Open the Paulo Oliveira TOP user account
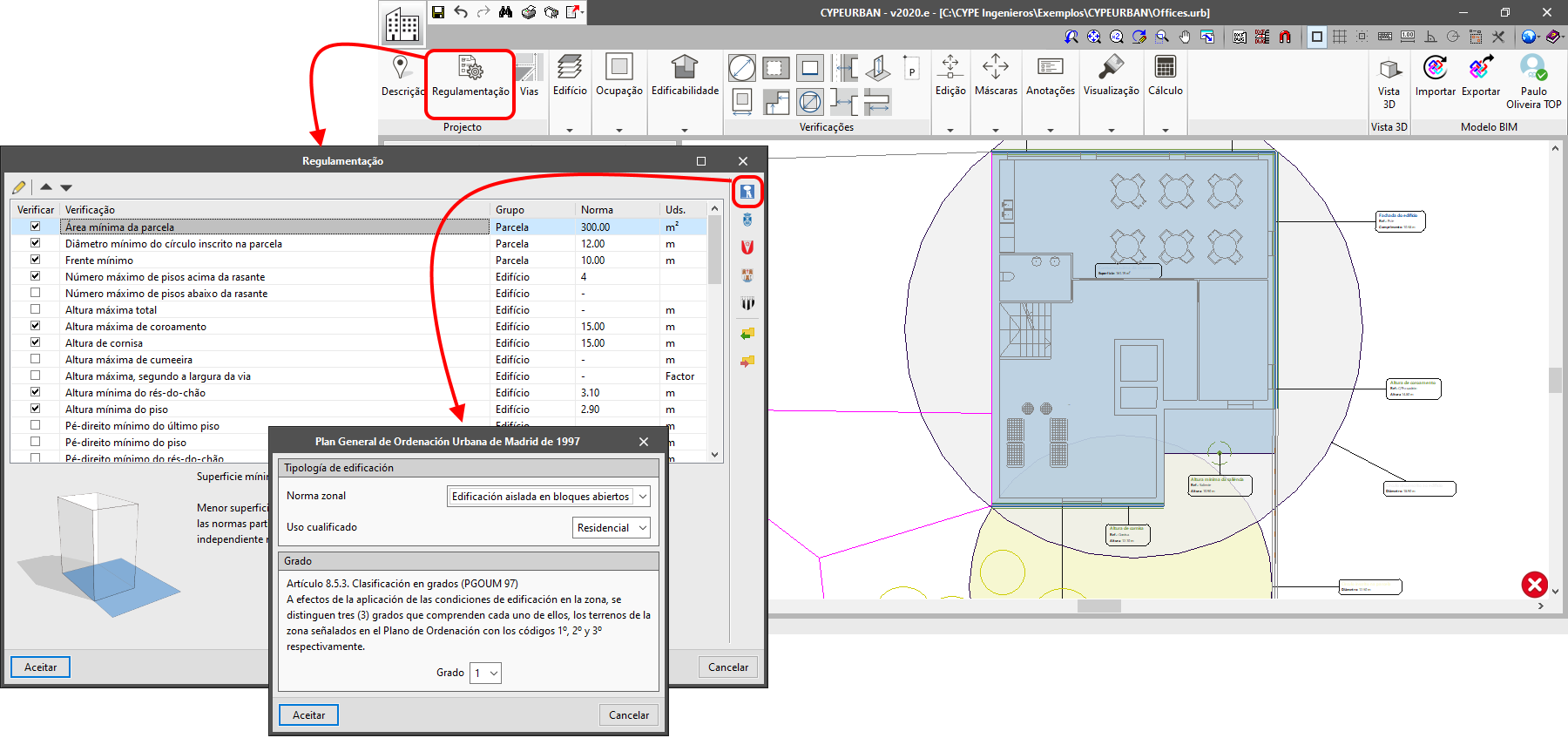Image resolution: width=1568 pixels, height=738 pixels. coord(1534,82)
